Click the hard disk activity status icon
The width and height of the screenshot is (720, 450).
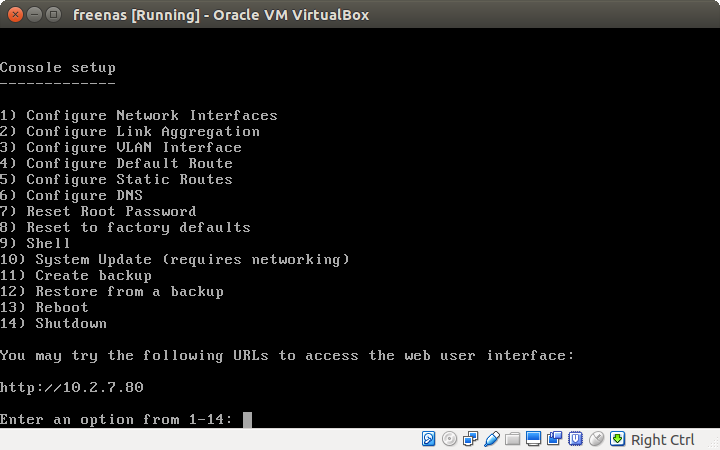[428, 439]
